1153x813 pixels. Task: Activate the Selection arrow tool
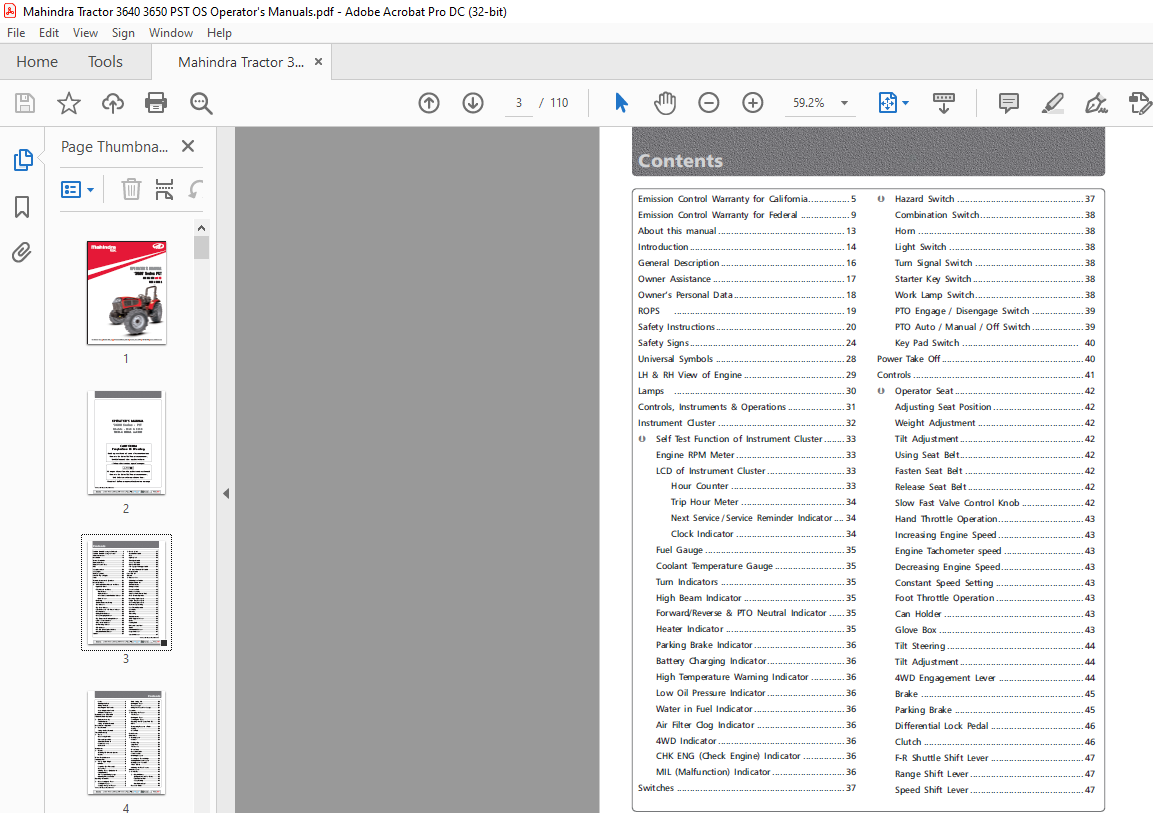621,103
